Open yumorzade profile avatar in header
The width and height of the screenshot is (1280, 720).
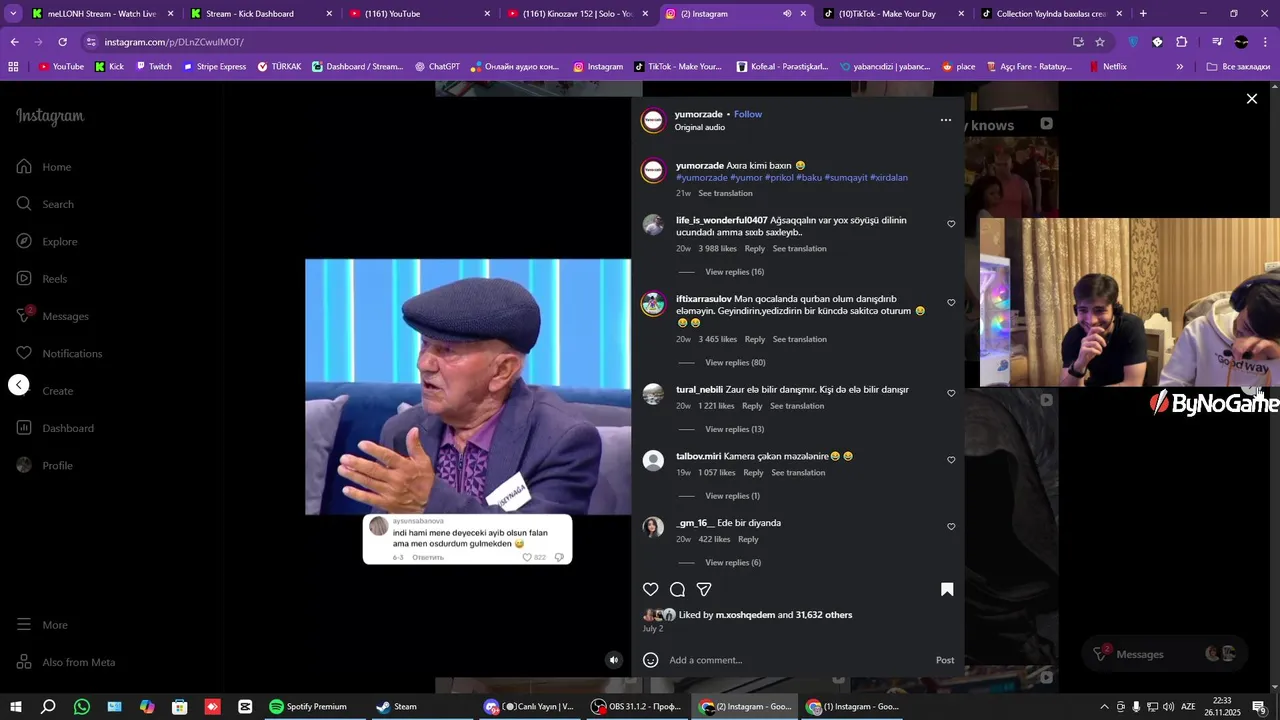(x=653, y=120)
